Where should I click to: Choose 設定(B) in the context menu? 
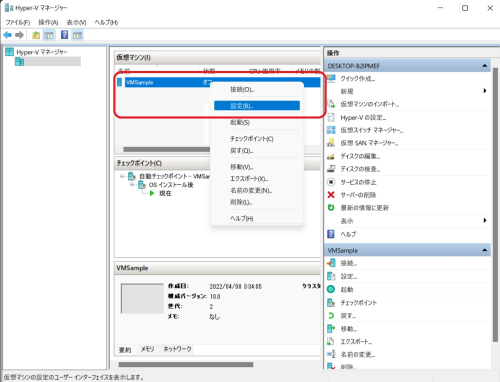[257, 106]
